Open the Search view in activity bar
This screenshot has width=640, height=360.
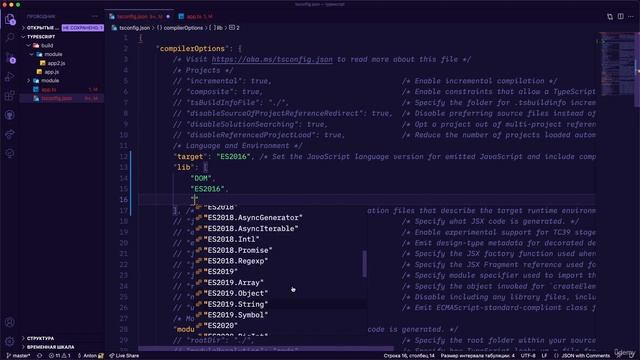[x=10, y=38]
